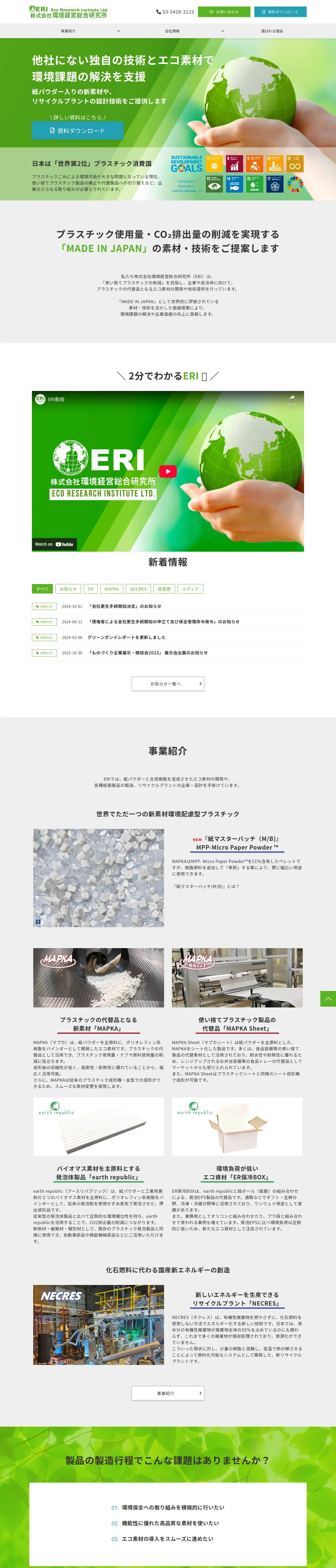Click paper masterbatch pellets image

click(x=98, y=878)
